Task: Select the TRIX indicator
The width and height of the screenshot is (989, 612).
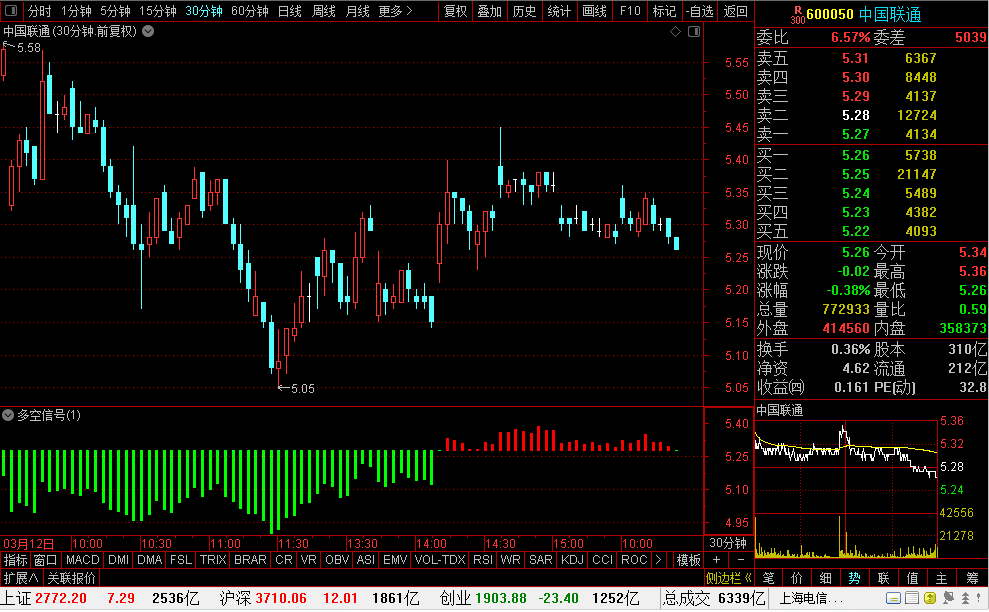Action: [x=213, y=560]
